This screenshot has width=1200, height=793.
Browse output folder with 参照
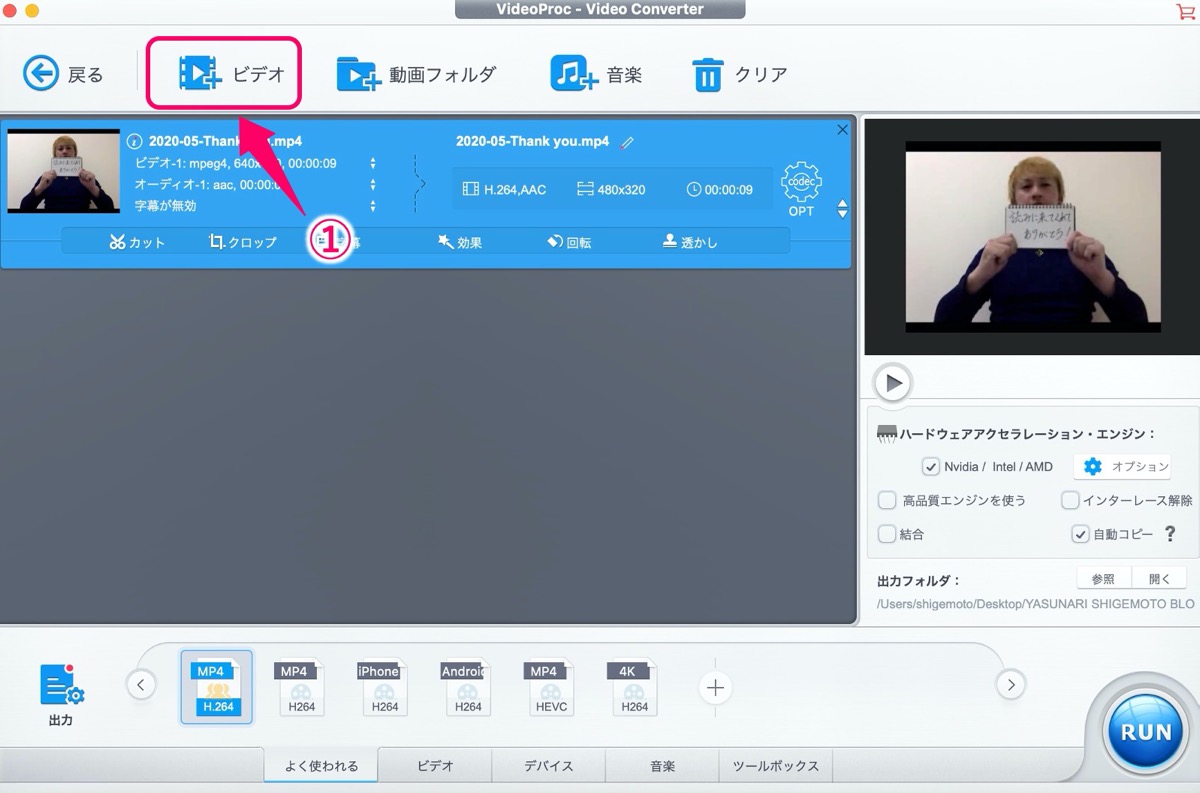point(1103,579)
